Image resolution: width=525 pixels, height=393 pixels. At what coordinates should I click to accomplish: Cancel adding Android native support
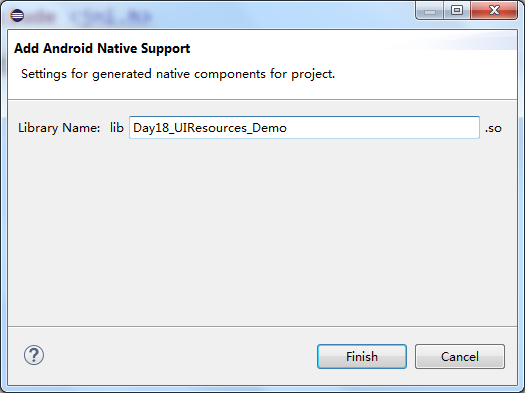coord(460,357)
